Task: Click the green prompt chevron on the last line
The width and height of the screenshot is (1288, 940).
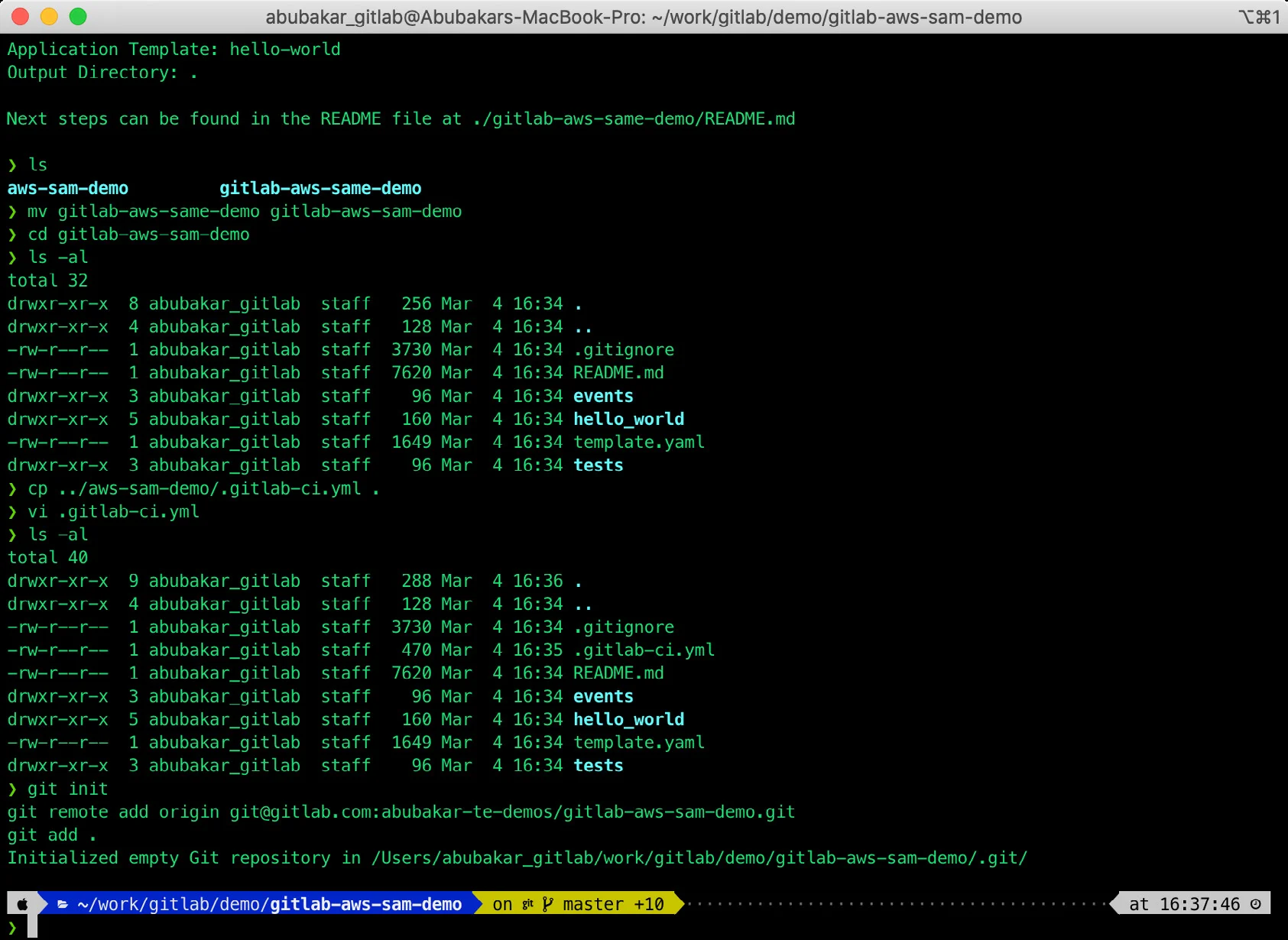Action: (x=12, y=927)
